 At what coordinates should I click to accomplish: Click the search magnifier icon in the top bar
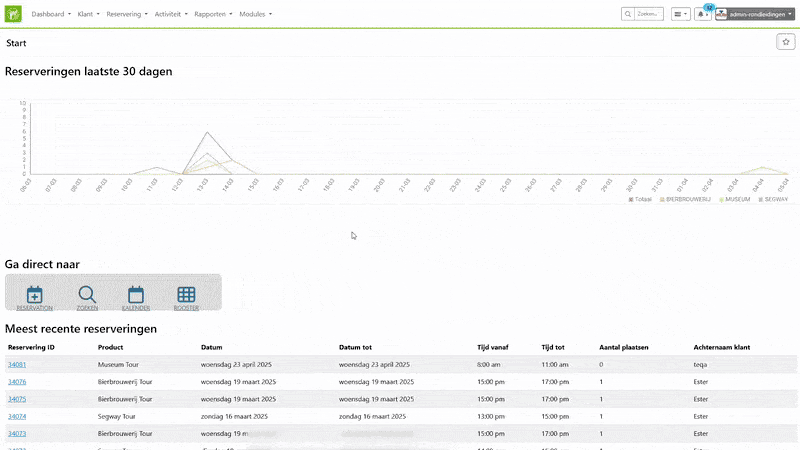click(628, 15)
